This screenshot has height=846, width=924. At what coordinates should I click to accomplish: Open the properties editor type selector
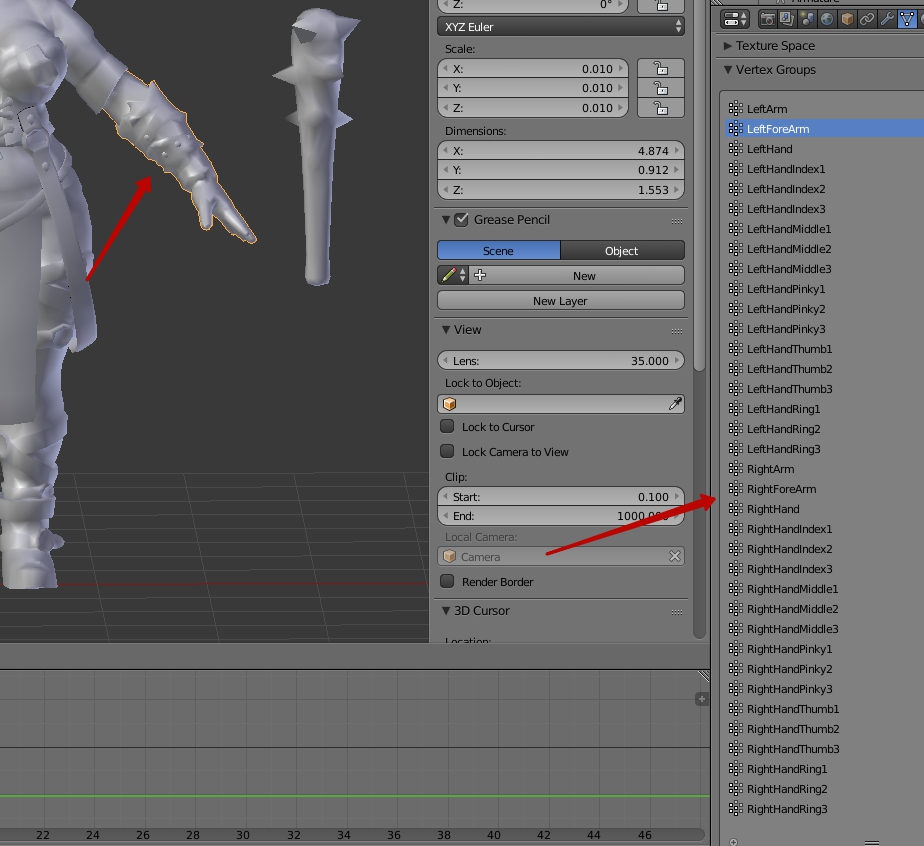click(x=735, y=19)
